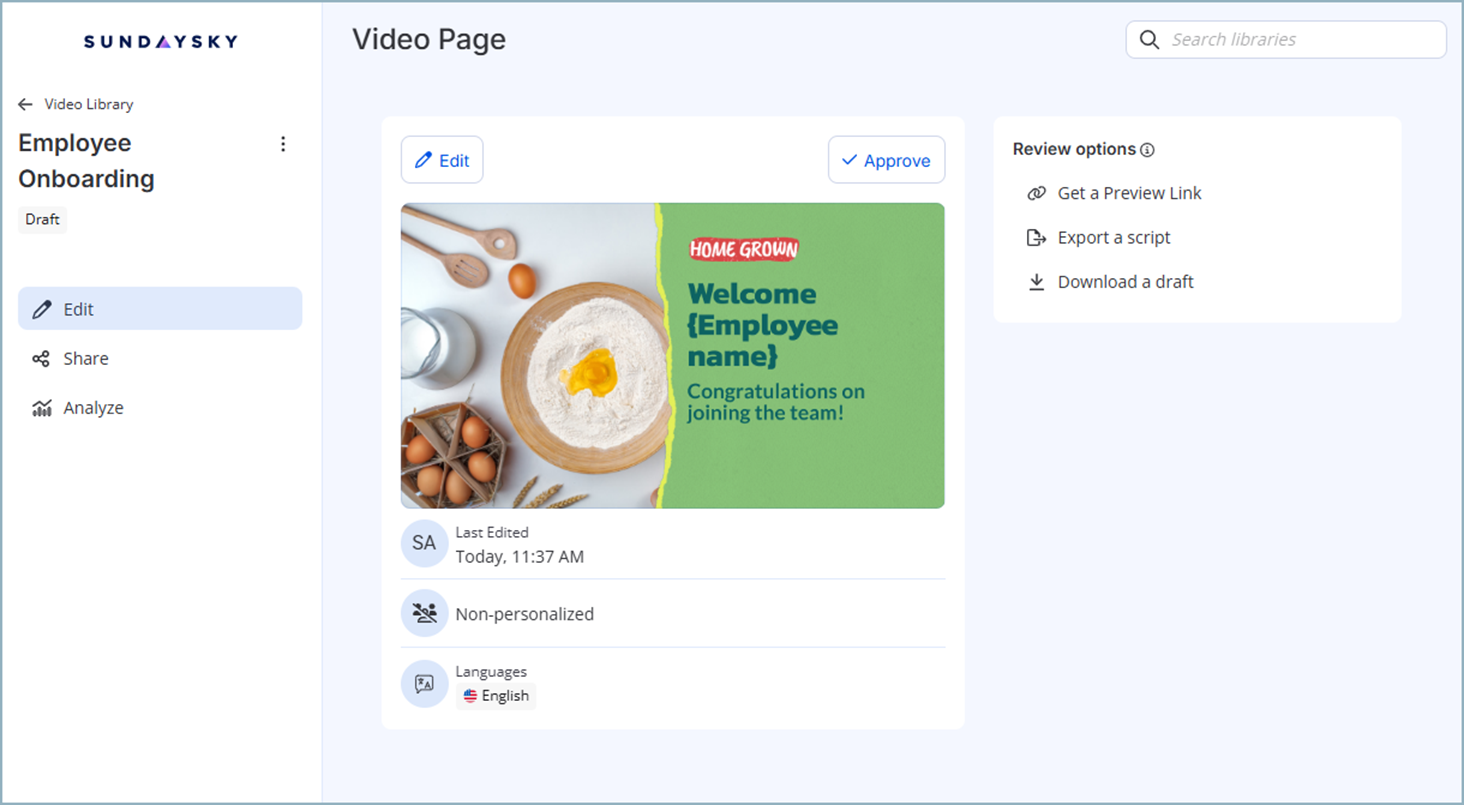1464x805 pixels.
Task: Select the Edit pencil icon in the sidebar
Action: (x=41, y=308)
